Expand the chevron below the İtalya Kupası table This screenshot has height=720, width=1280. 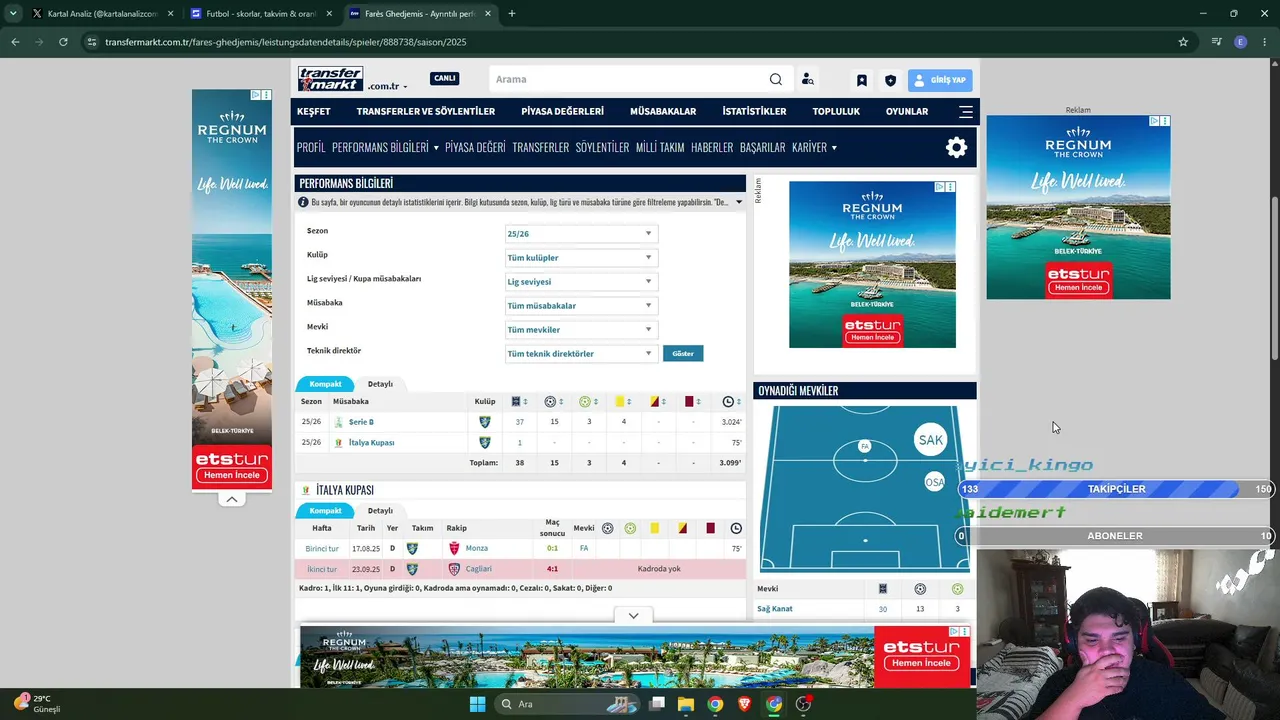pos(633,616)
